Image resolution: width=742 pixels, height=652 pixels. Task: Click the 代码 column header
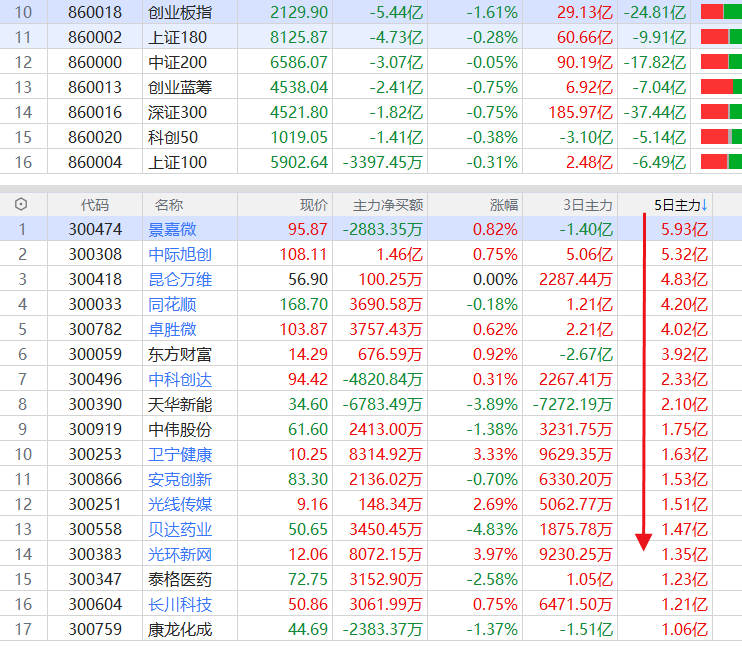coord(95,205)
